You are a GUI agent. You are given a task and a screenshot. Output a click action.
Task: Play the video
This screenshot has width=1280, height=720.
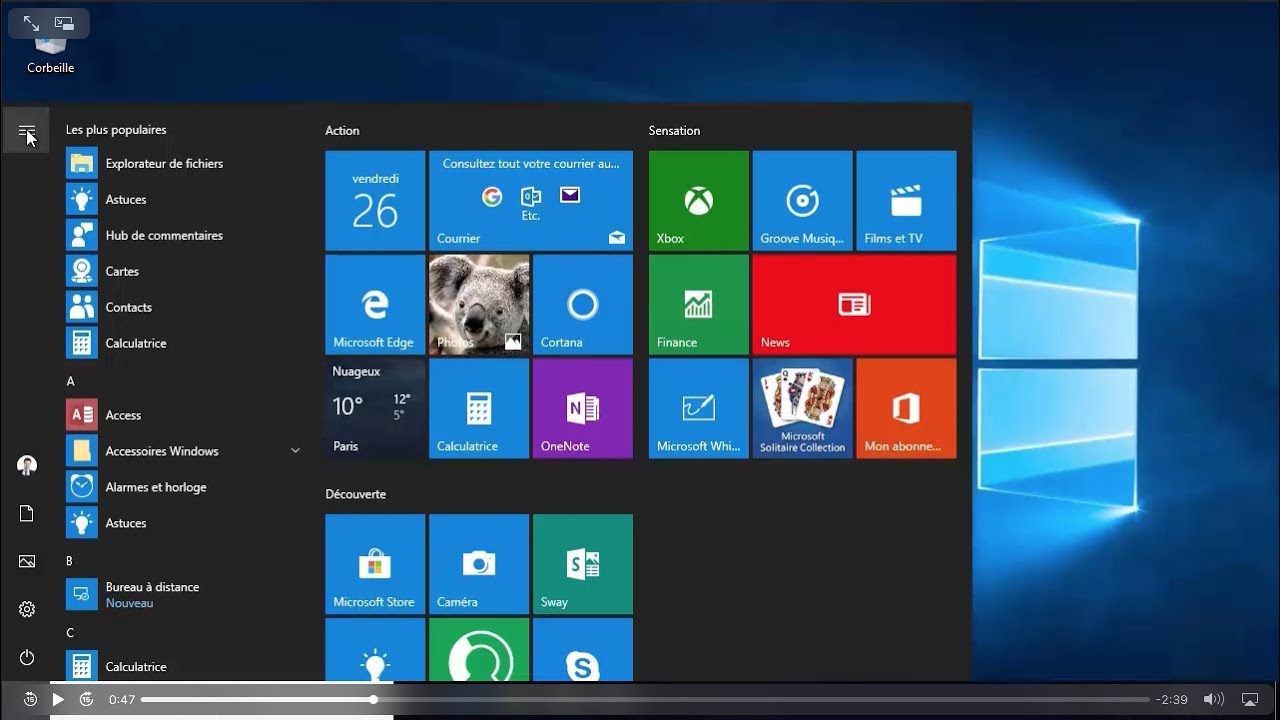58,700
